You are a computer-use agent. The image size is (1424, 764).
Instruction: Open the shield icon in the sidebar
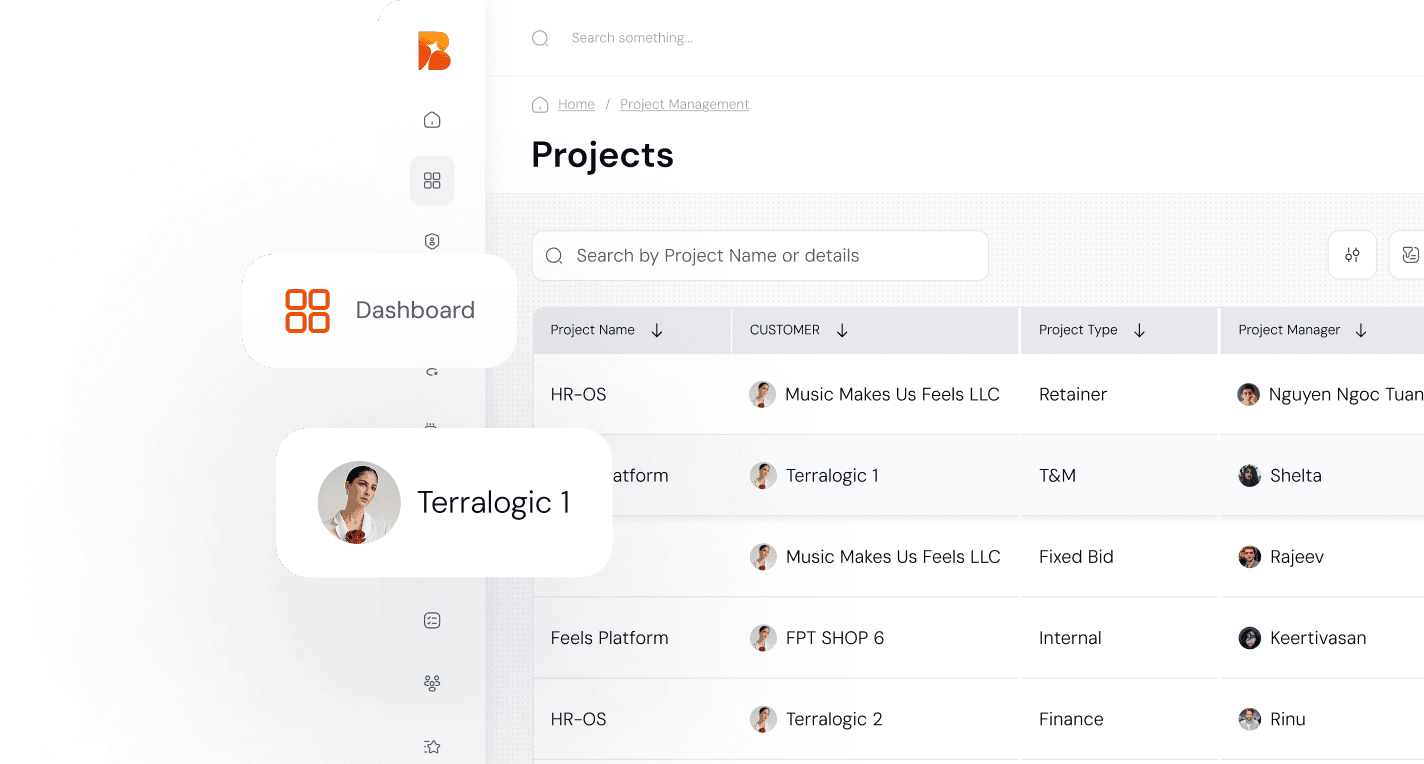(x=432, y=242)
